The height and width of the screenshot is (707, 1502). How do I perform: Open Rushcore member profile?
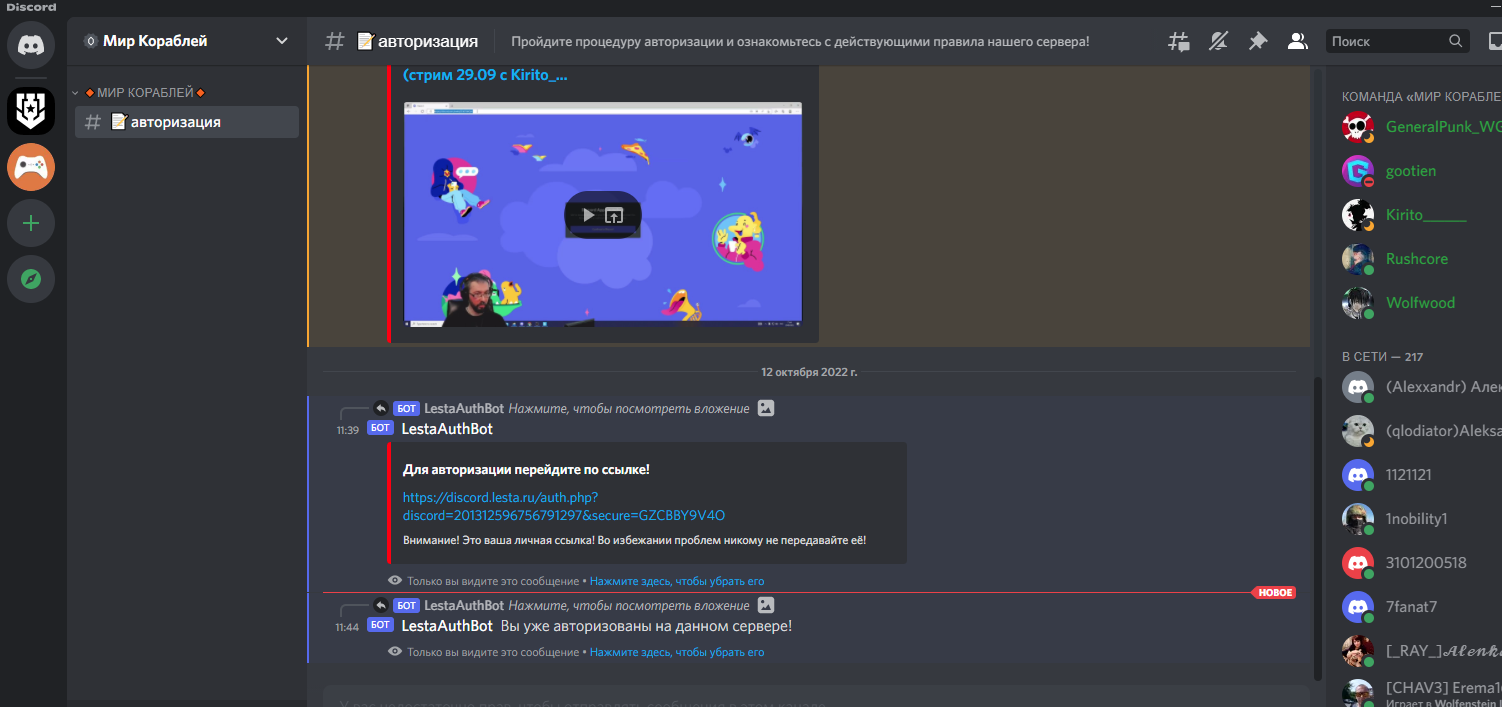1418,259
